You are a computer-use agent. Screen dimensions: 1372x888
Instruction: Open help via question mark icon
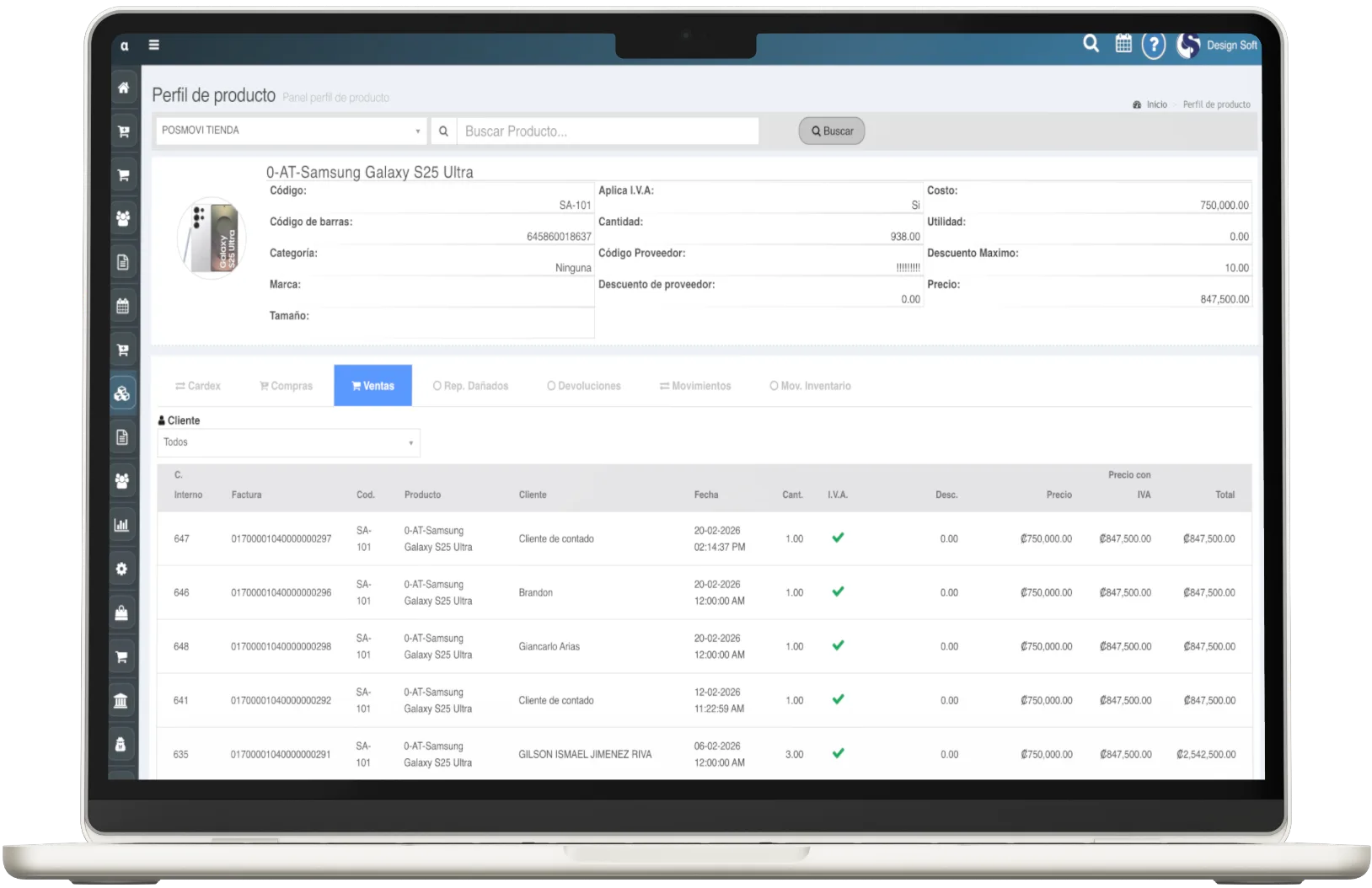tap(1153, 45)
